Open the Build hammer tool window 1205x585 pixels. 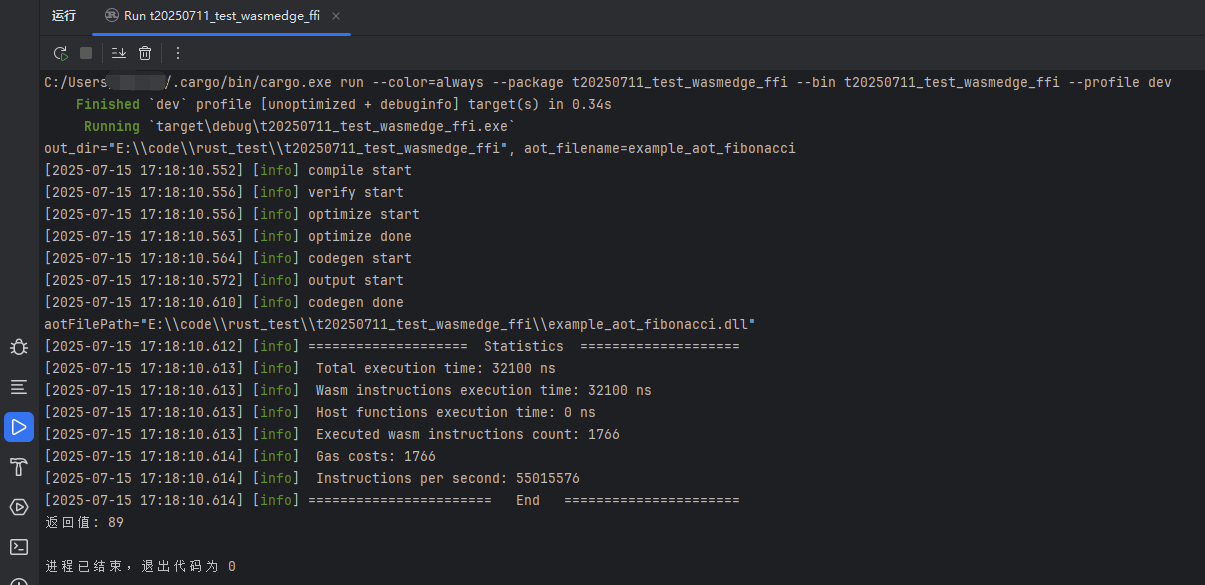pyautogui.click(x=19, y=467)
